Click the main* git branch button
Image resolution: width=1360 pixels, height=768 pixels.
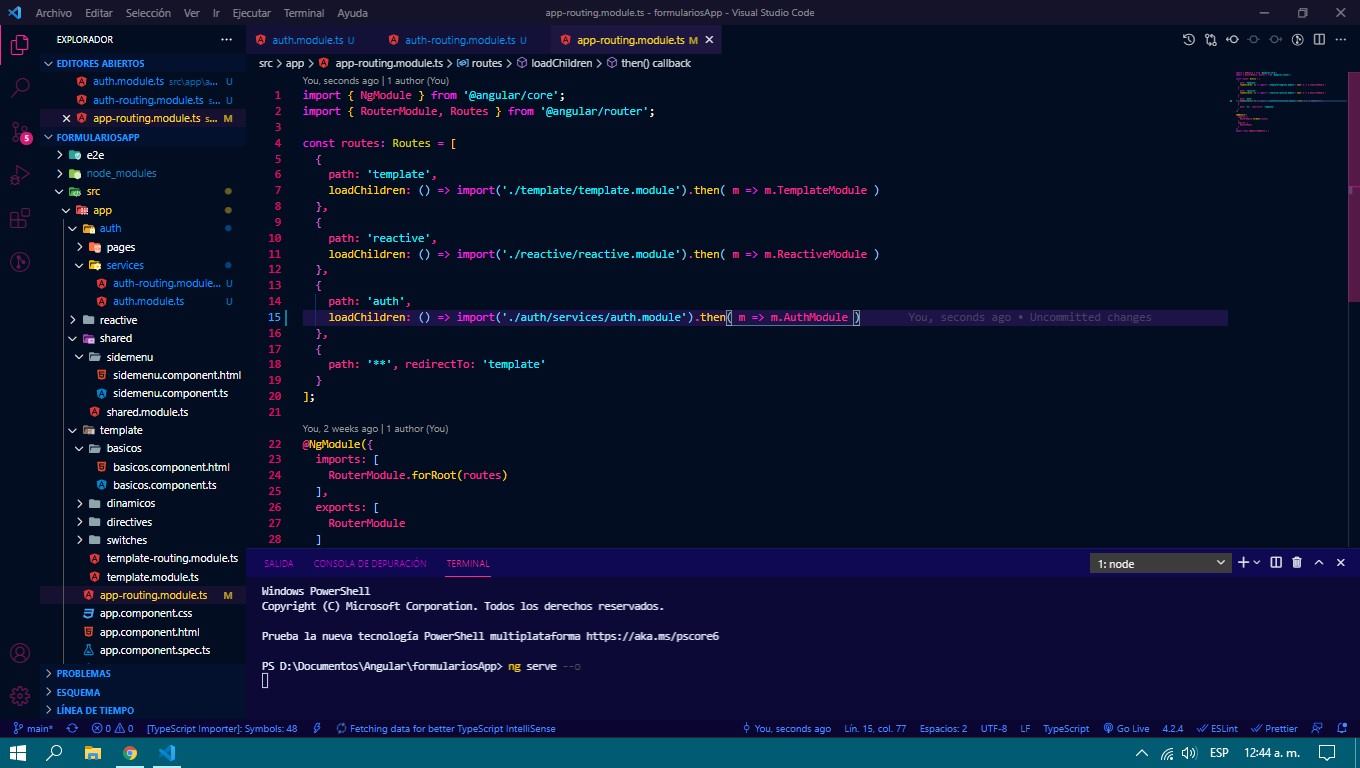point(34,729)
